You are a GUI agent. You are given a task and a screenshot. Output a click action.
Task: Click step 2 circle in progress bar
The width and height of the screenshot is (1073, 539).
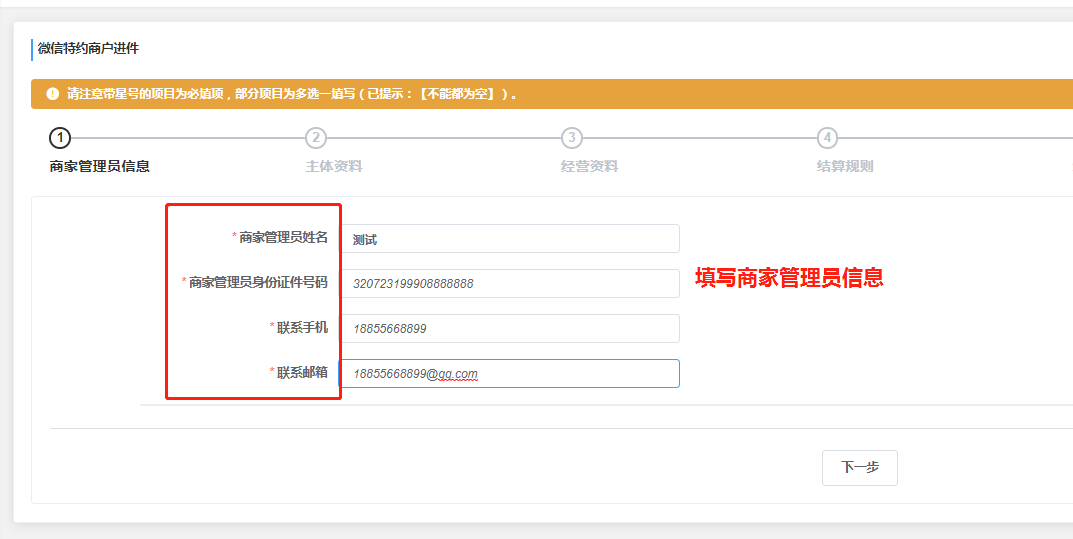coord(315,138)
